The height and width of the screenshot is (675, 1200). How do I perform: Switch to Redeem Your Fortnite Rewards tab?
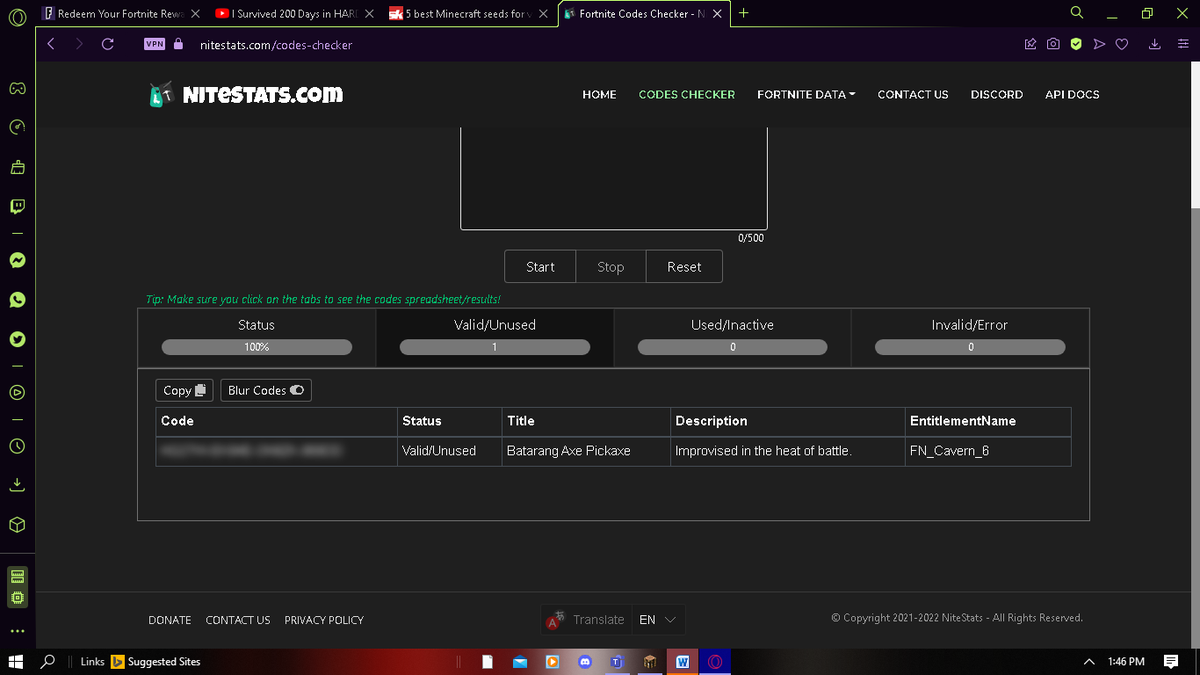tap(121, 14)
